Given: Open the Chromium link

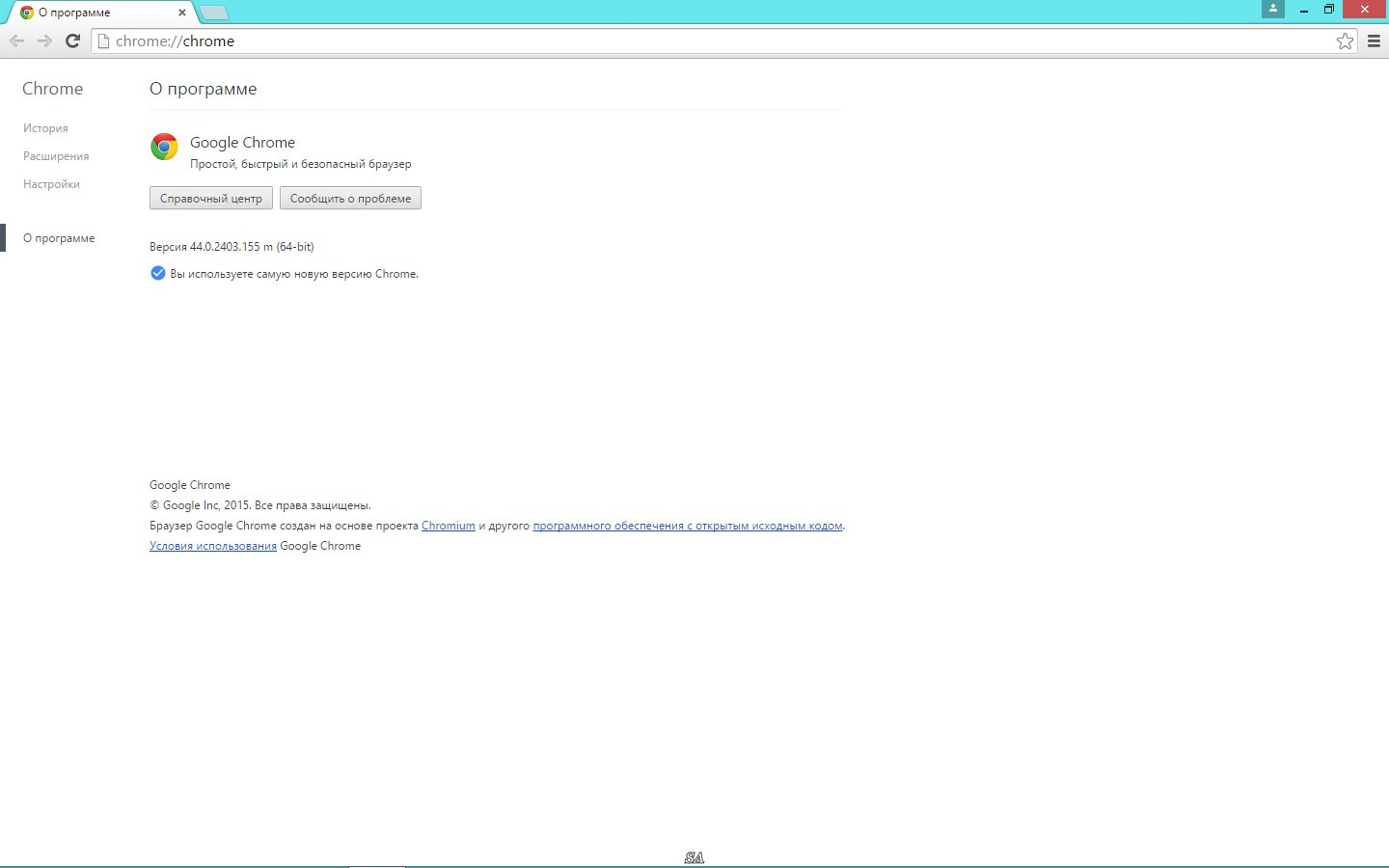Looking at the screenshot, I should [449, 526].
